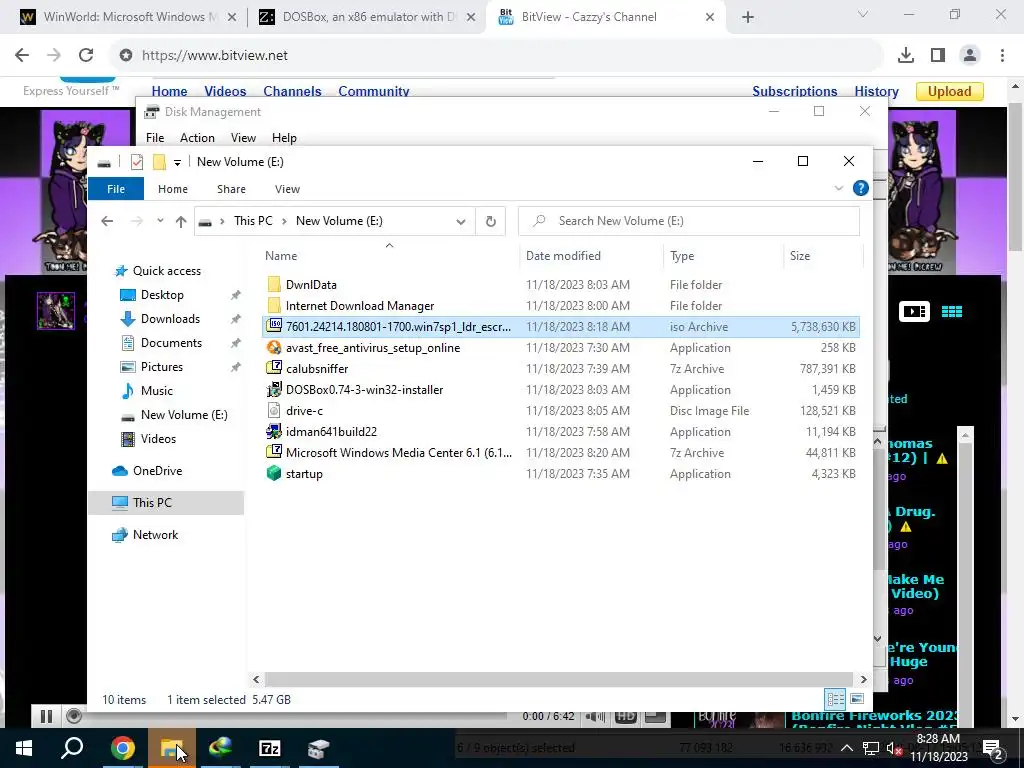Click Chrome downloads icon
This screenshot has width=1024, height=768.
906,56
